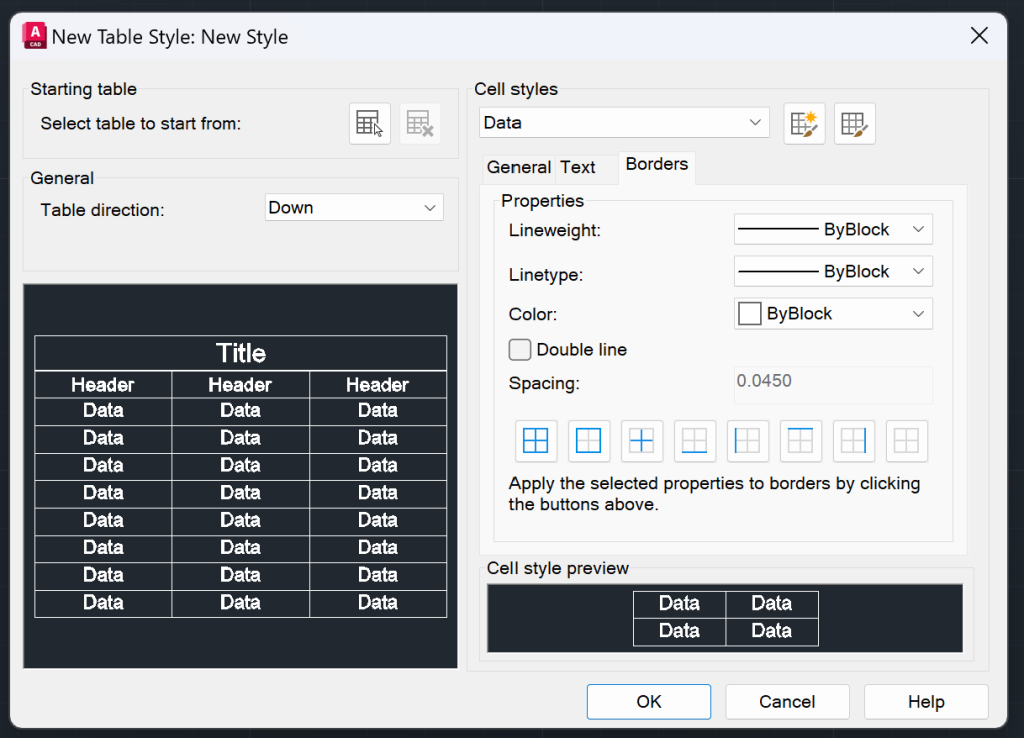Expand the Table direction dropdown
1024x738 pixels.
coord(354,208)
